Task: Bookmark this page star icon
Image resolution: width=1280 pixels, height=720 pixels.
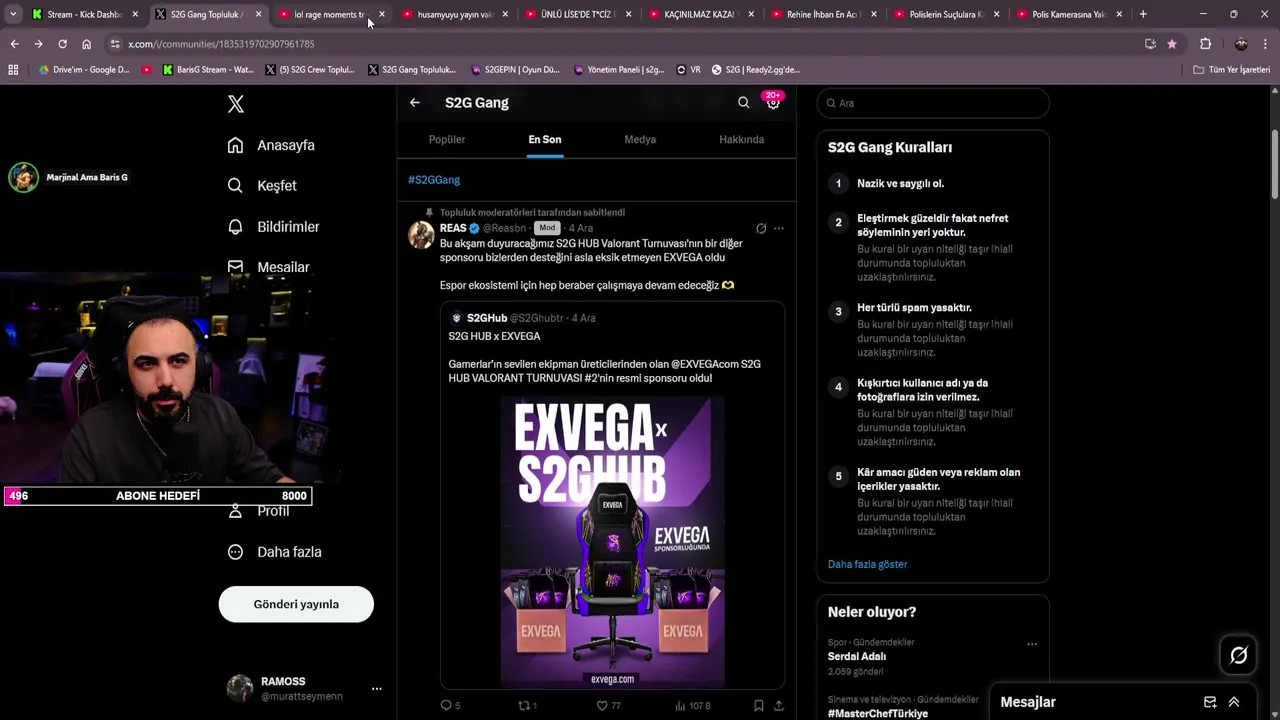Action: [1172, 44]
